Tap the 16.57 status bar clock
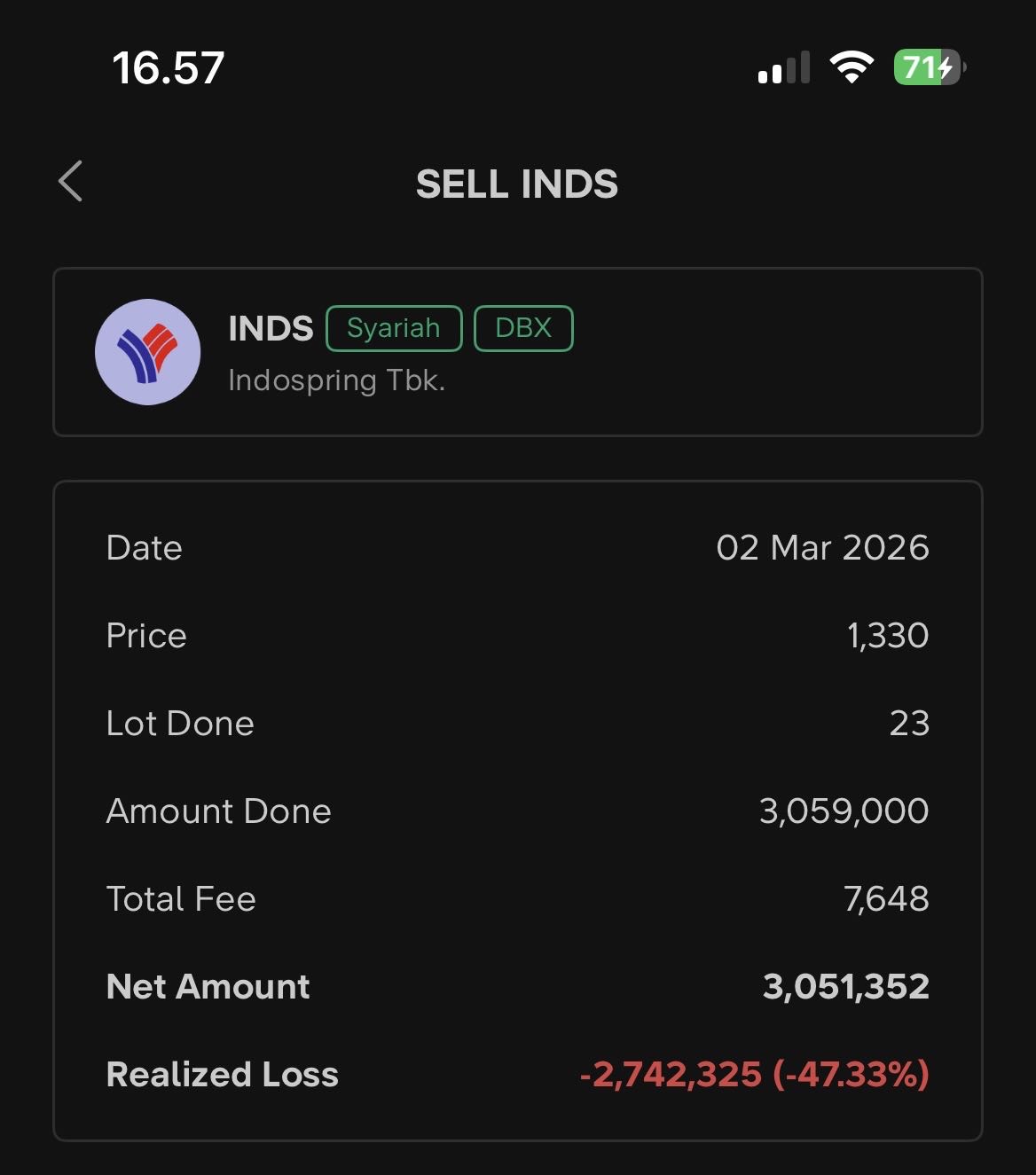1036x1175 pixels. 169,68
